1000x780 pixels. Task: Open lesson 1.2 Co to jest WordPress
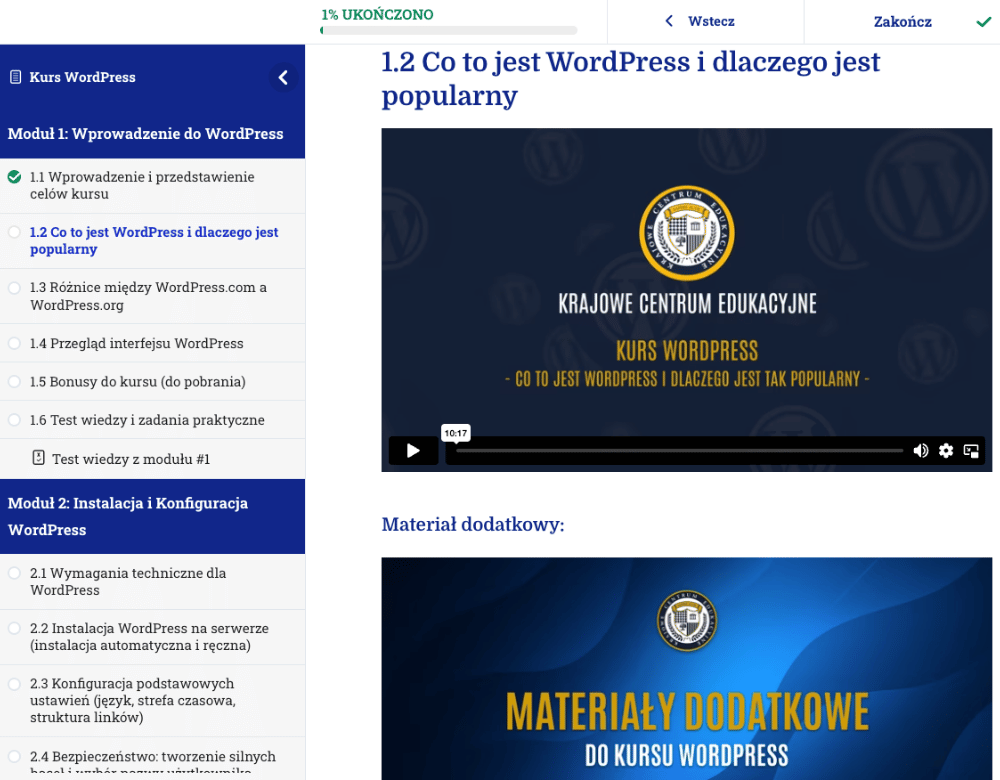(x=152, y=241)
